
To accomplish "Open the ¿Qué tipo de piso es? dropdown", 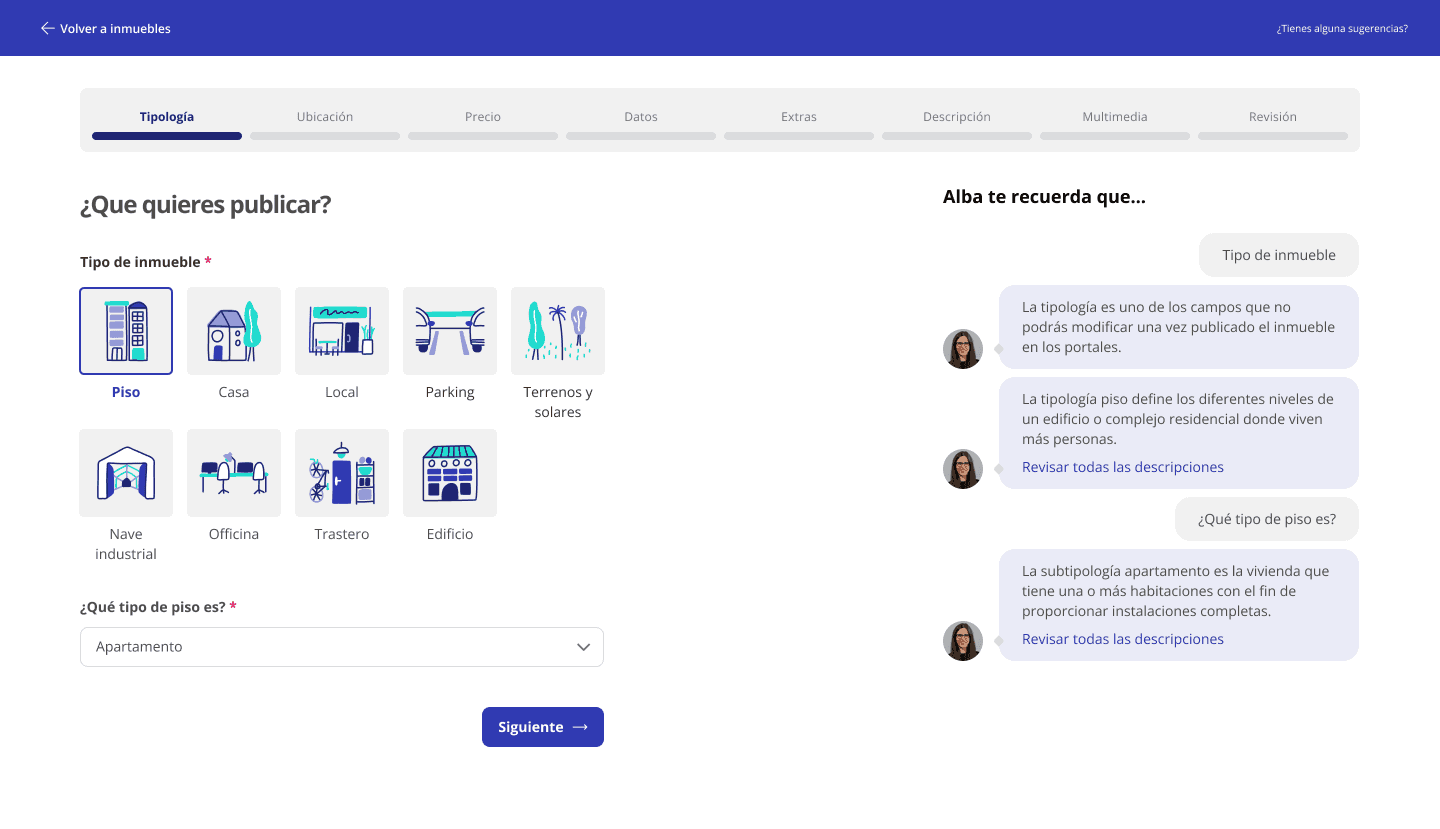I will (342, 647).
